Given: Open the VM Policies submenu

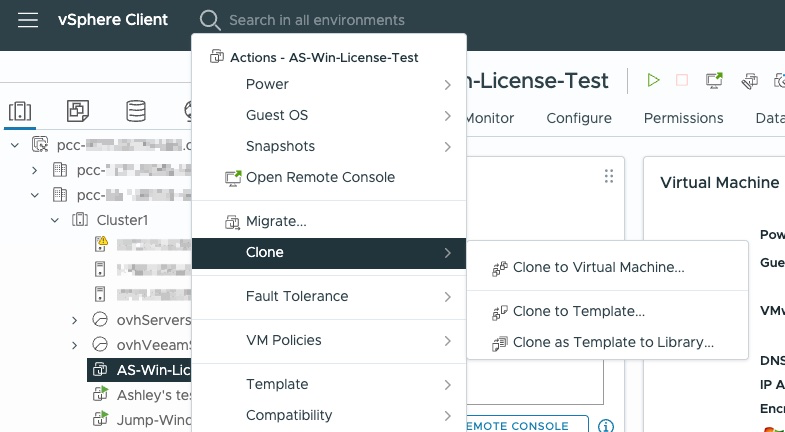Looking at the screenshot, I should click(x=329, y=340).
